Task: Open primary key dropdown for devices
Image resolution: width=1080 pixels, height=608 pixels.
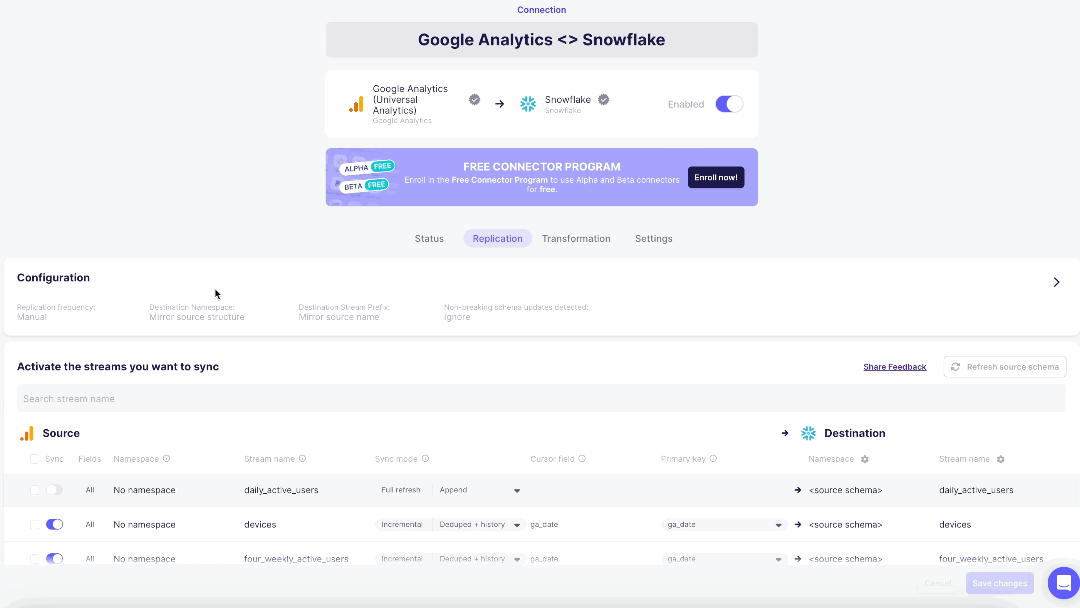Action: (723, 525)
